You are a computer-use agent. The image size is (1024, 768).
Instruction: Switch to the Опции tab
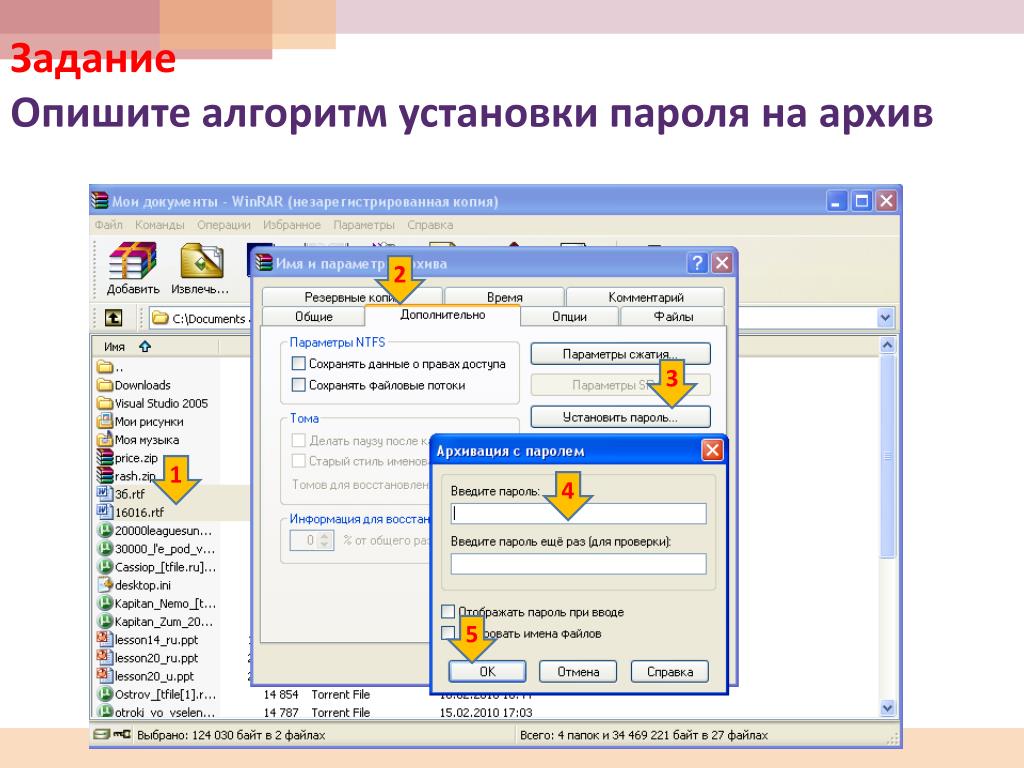pos(569,316)
